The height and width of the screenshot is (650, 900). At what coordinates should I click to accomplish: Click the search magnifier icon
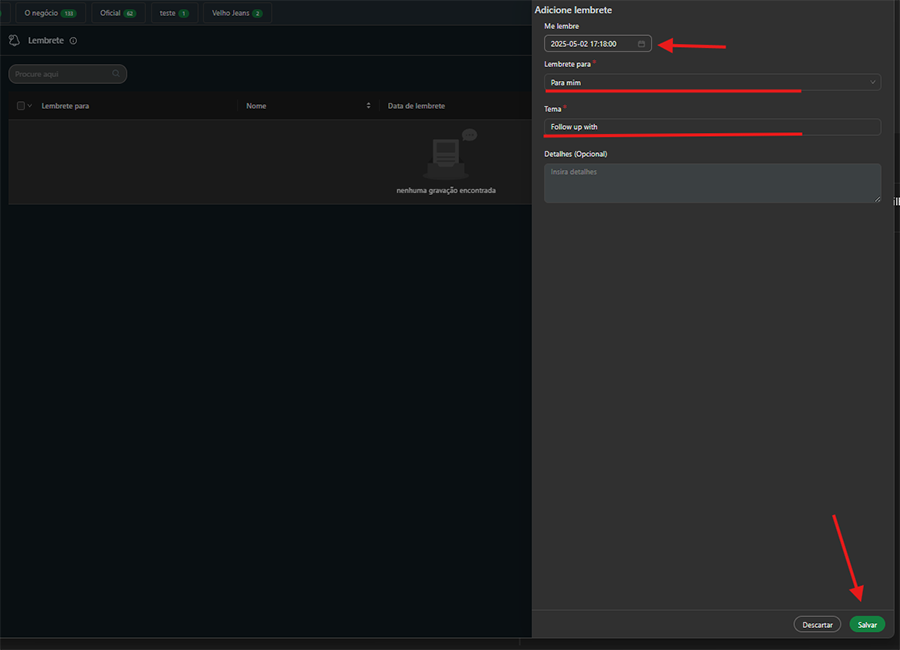[117, 74]
